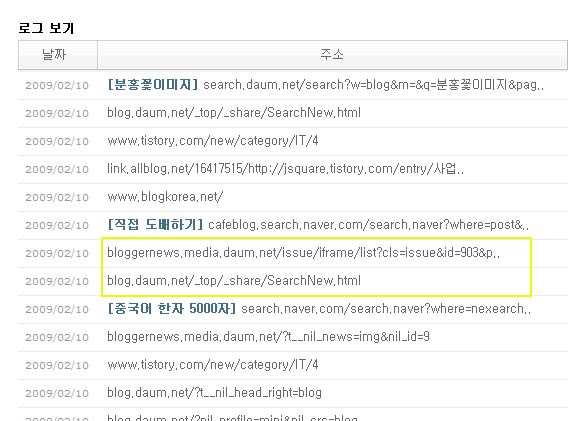Viewport: 585px width, 421px height.
Task: Click the 주소 column header
Action: point(332,55)
